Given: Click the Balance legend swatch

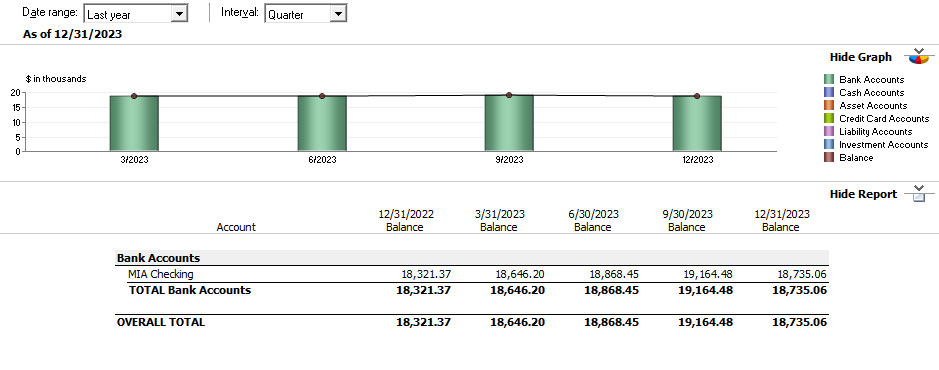Looking at the screenshot, I should (x=829, y=158).
